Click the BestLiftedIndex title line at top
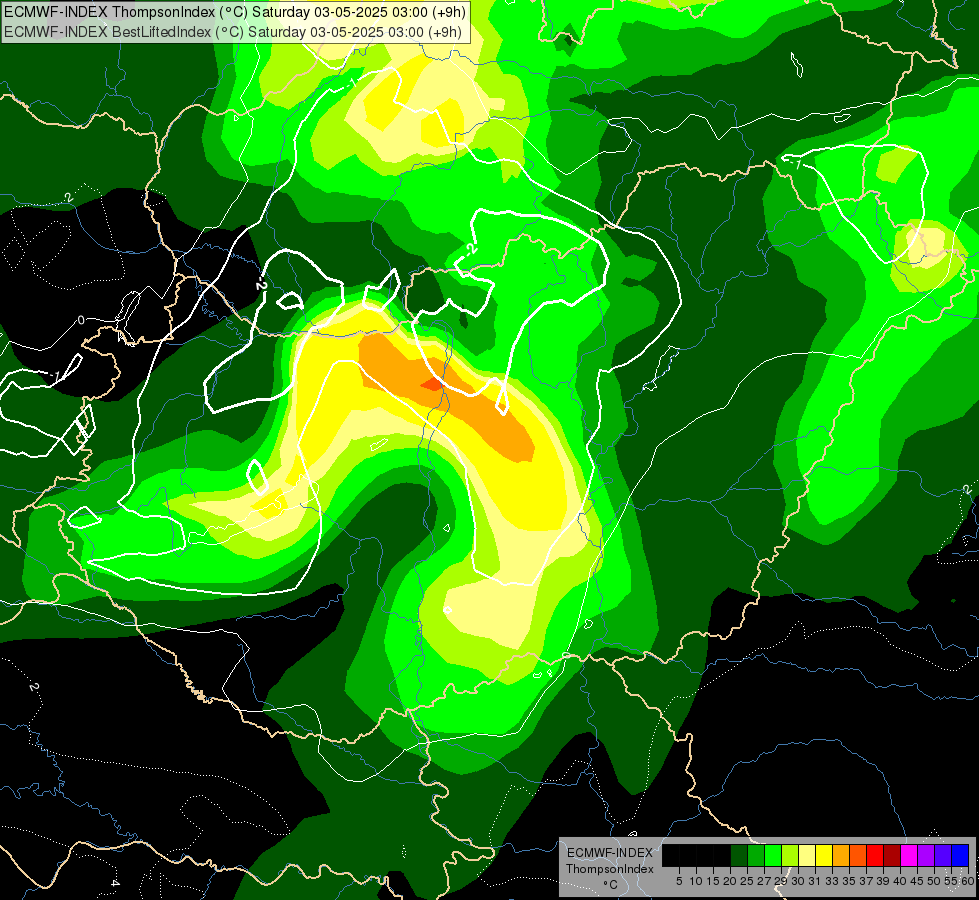Image resolution: width=979 pixels, height=900 pixels. pos(233,32)
